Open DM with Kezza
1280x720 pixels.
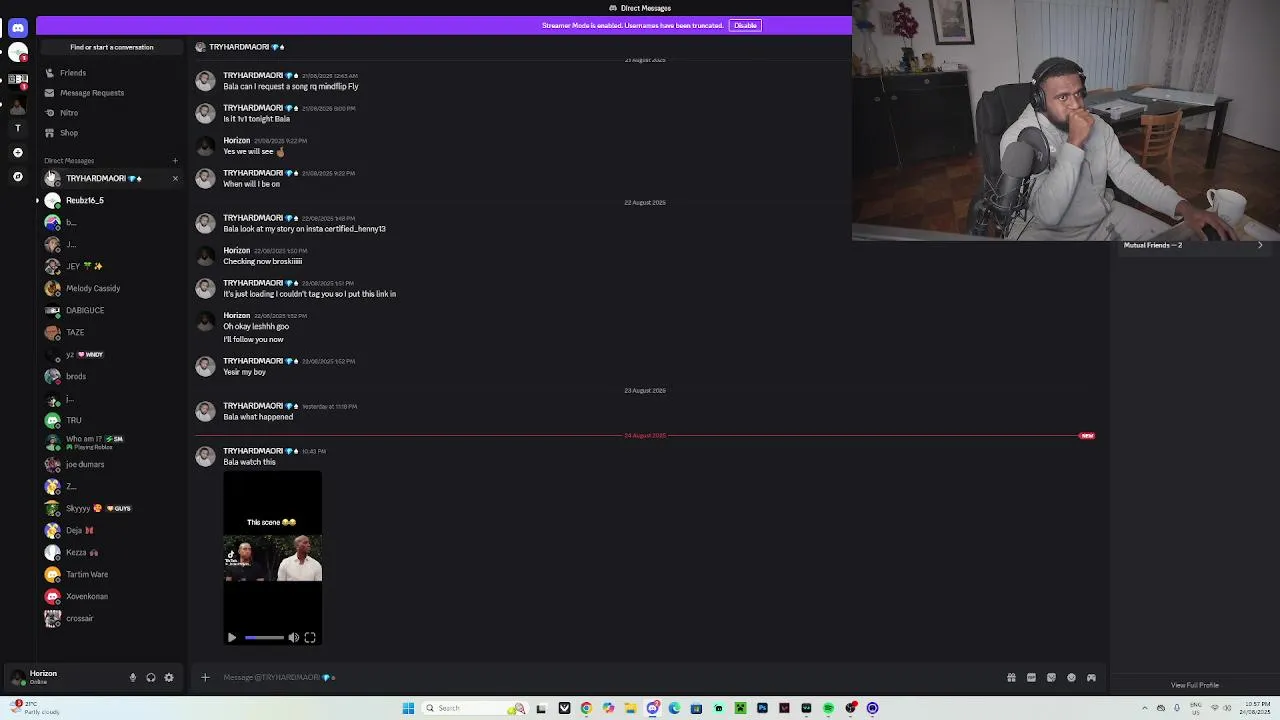click(110, 553)
